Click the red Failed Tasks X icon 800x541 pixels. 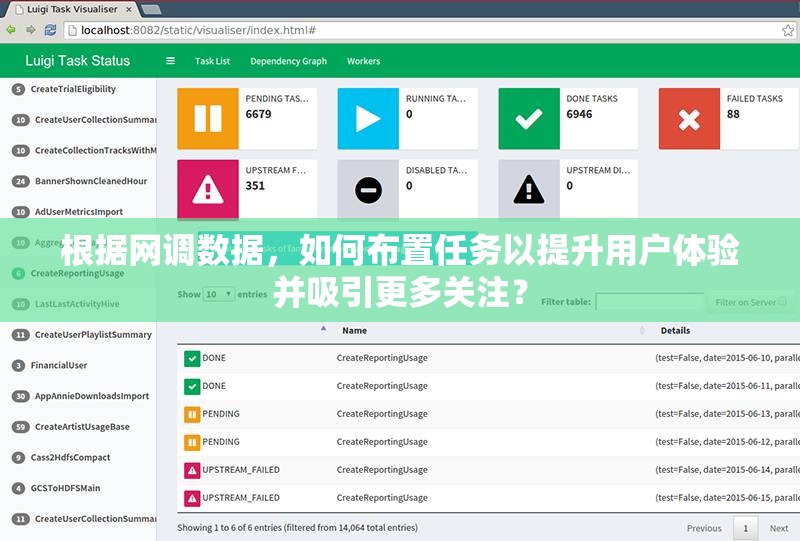pyautogui.click(x=689, y=118)
